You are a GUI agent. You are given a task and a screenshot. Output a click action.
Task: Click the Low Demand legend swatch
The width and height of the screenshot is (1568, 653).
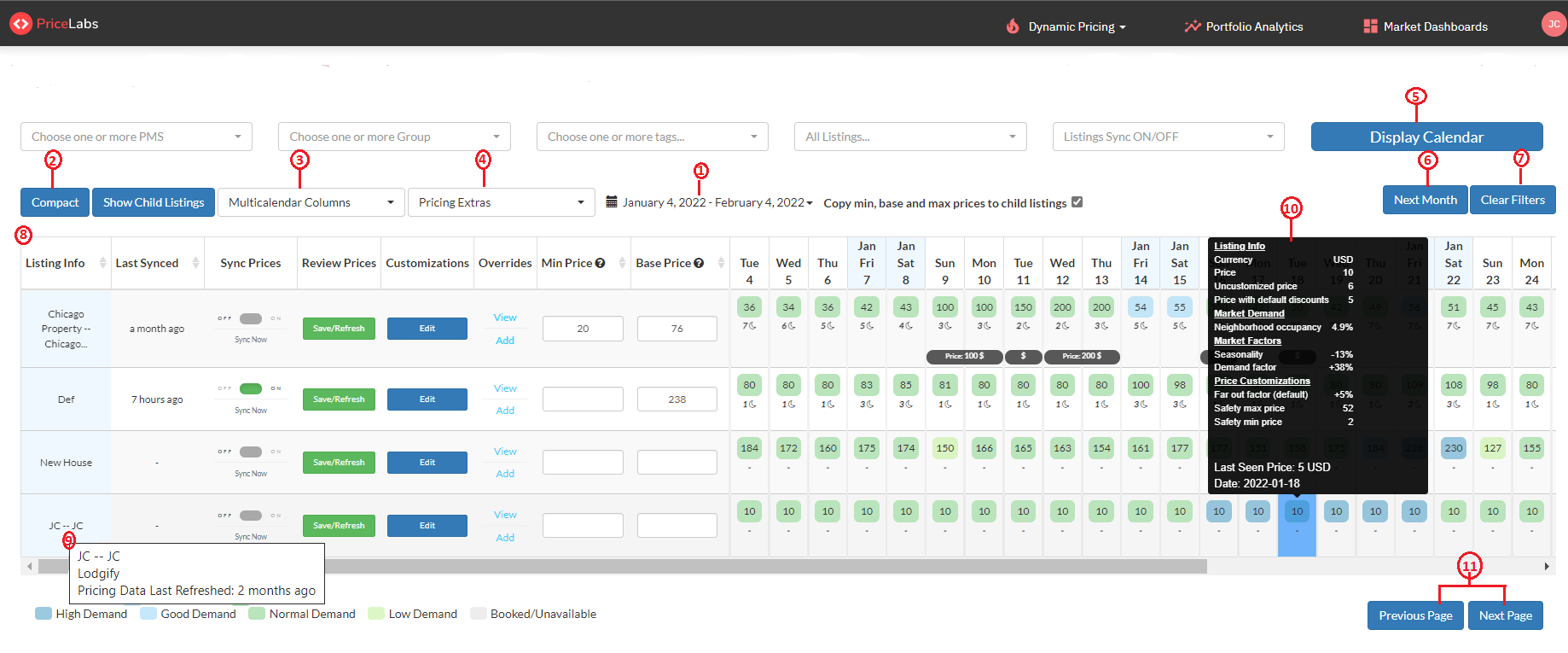tap(376, 614)
